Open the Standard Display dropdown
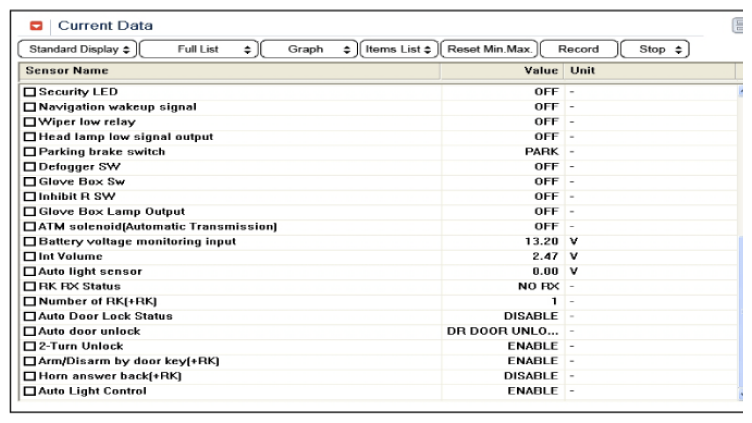The image size is (752, 423). pos(77,49)
